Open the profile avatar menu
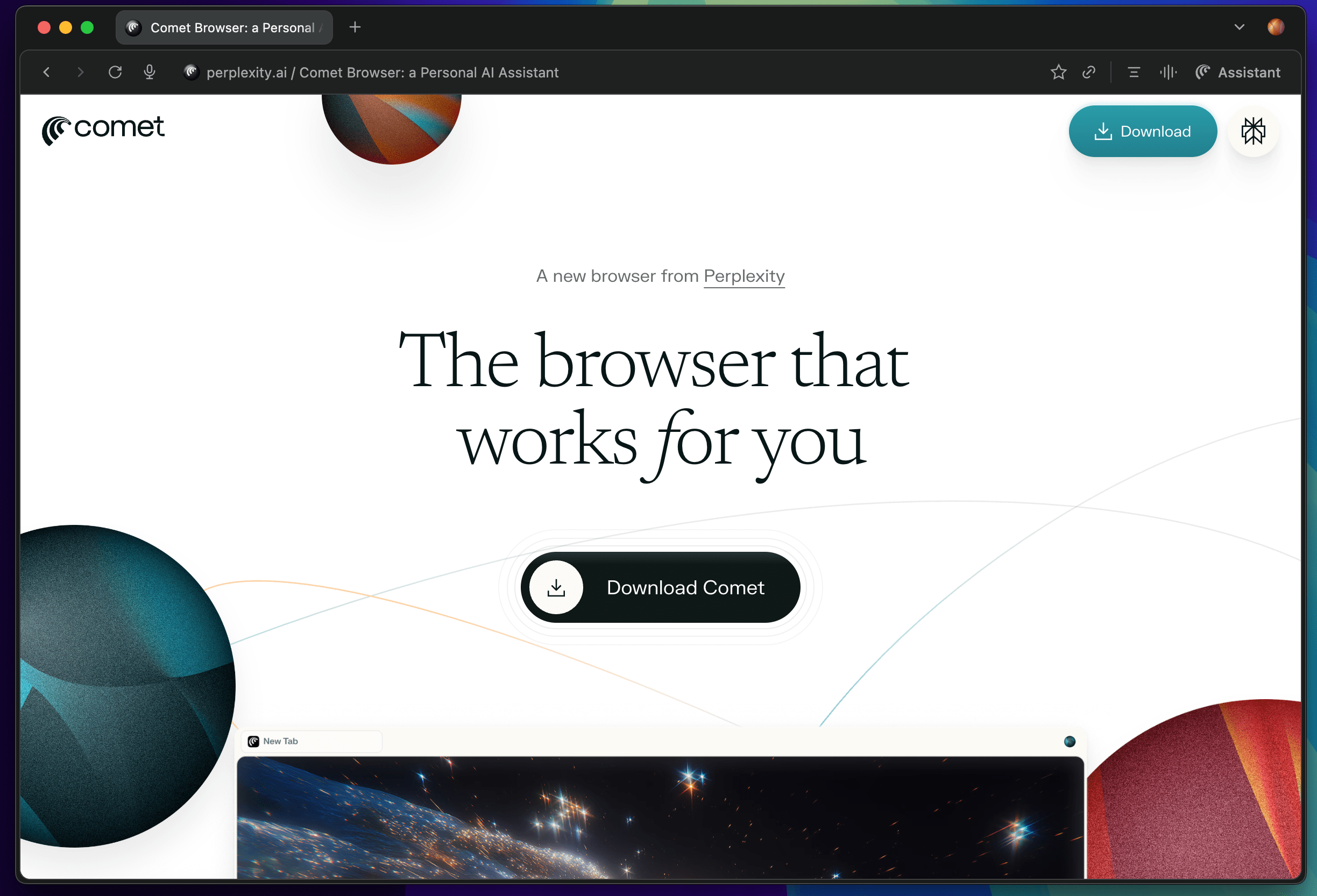Viewport: 1317px width, 896px height. pos(1276,27)
